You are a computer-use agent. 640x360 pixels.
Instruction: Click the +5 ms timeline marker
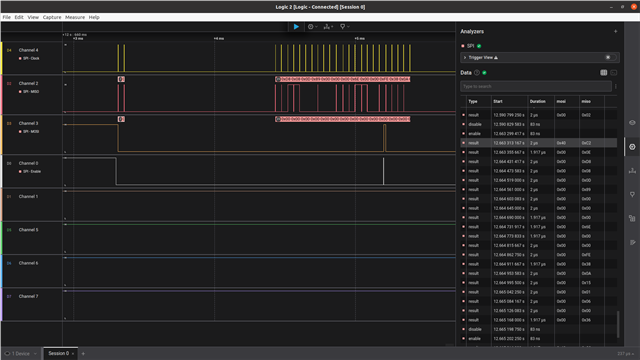(x=360, y=39)
